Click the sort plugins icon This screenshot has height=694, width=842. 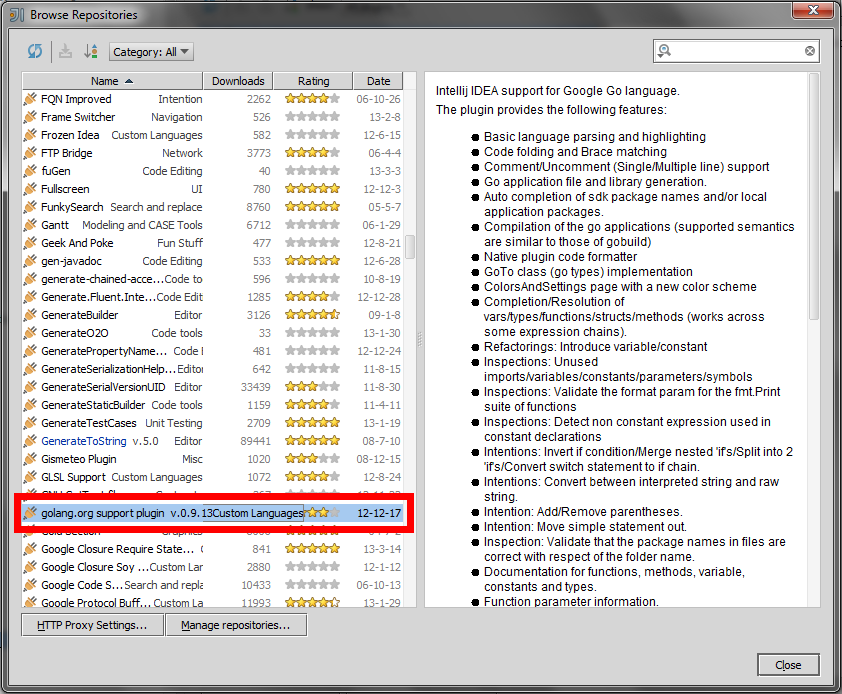click(91, 52)
